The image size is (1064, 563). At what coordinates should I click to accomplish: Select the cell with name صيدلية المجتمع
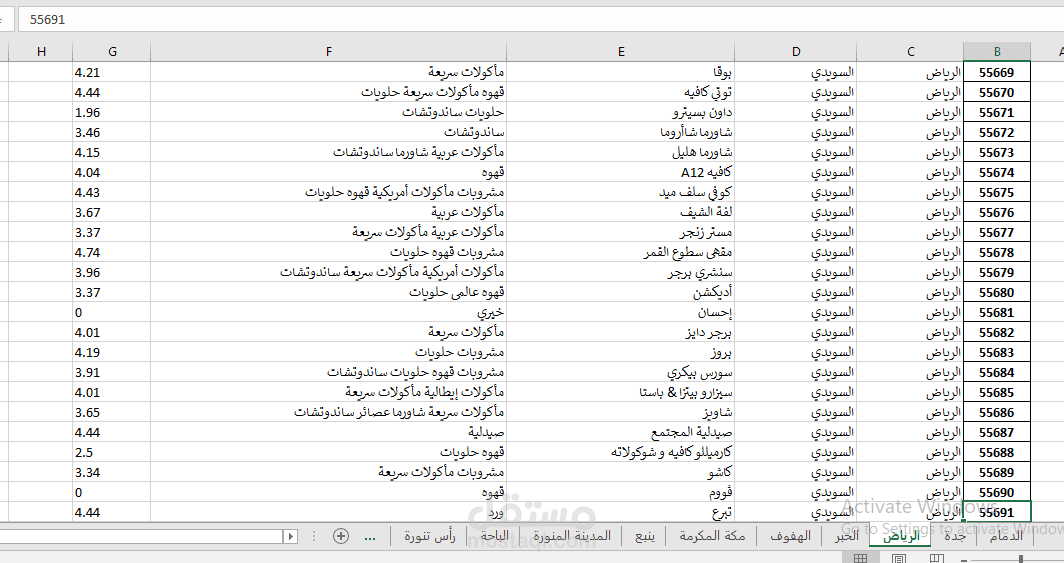point(620,432)
